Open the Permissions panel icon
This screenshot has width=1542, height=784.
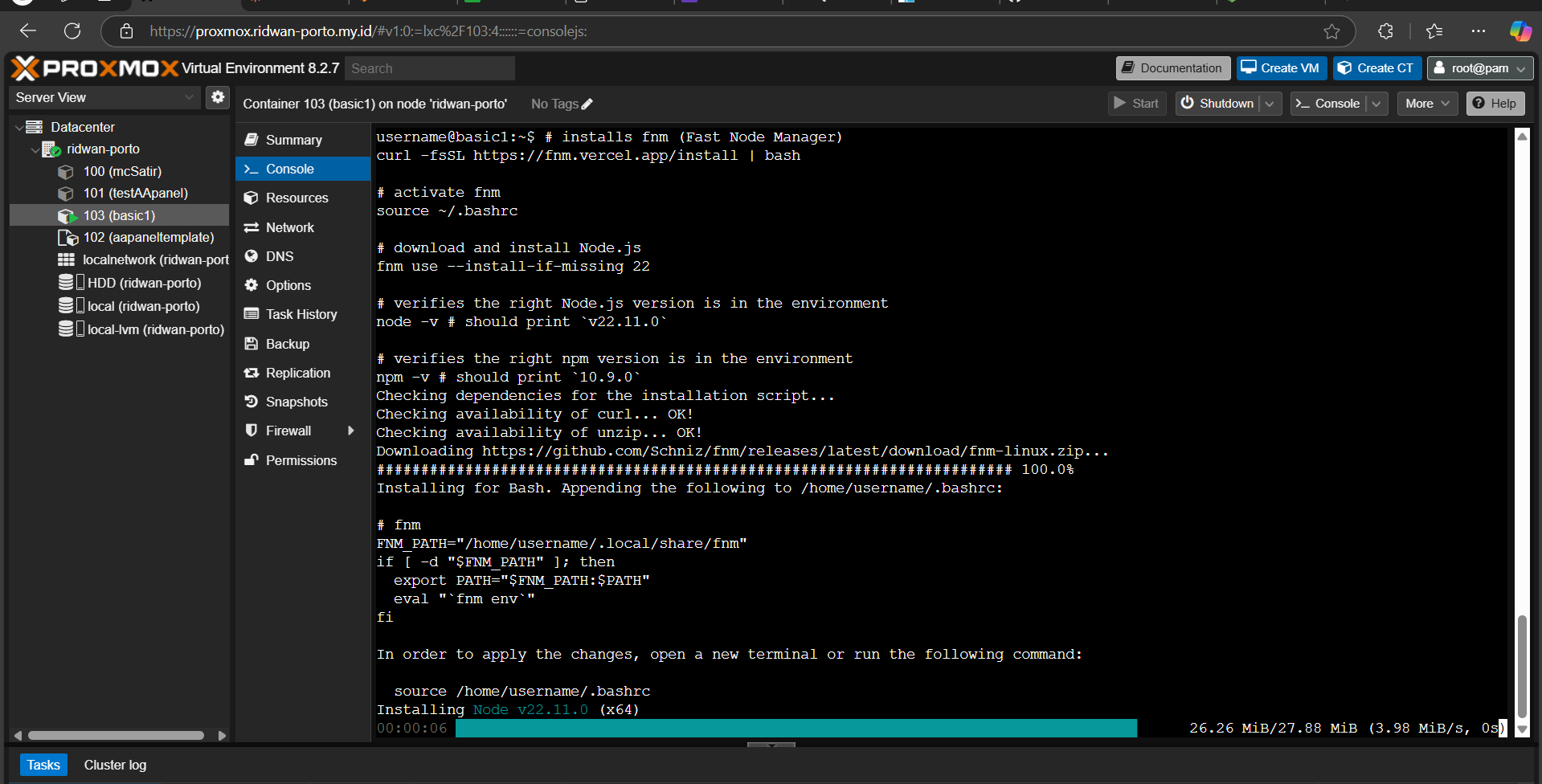click(252, 459)
